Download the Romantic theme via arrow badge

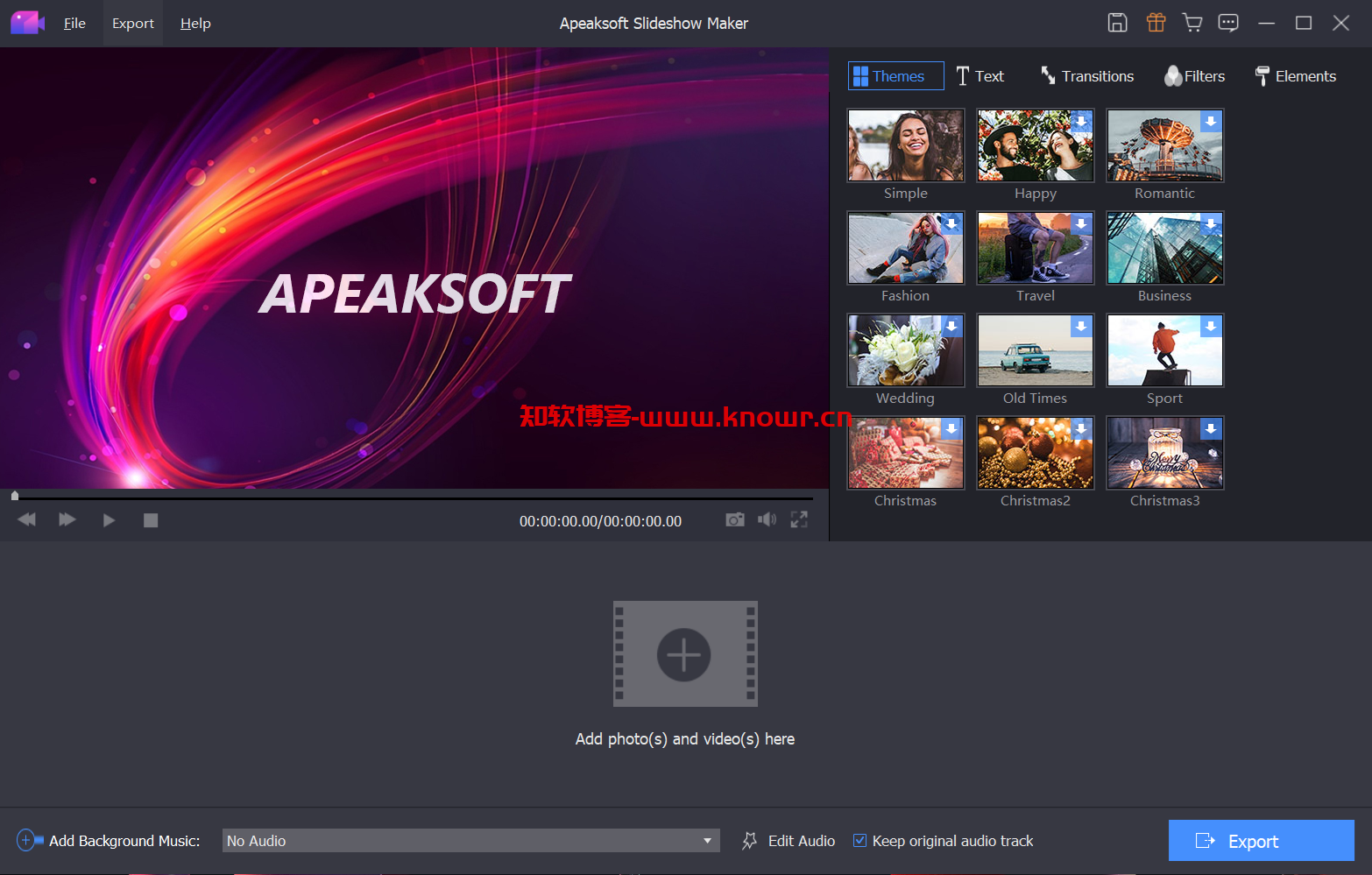coord(1211,121)
